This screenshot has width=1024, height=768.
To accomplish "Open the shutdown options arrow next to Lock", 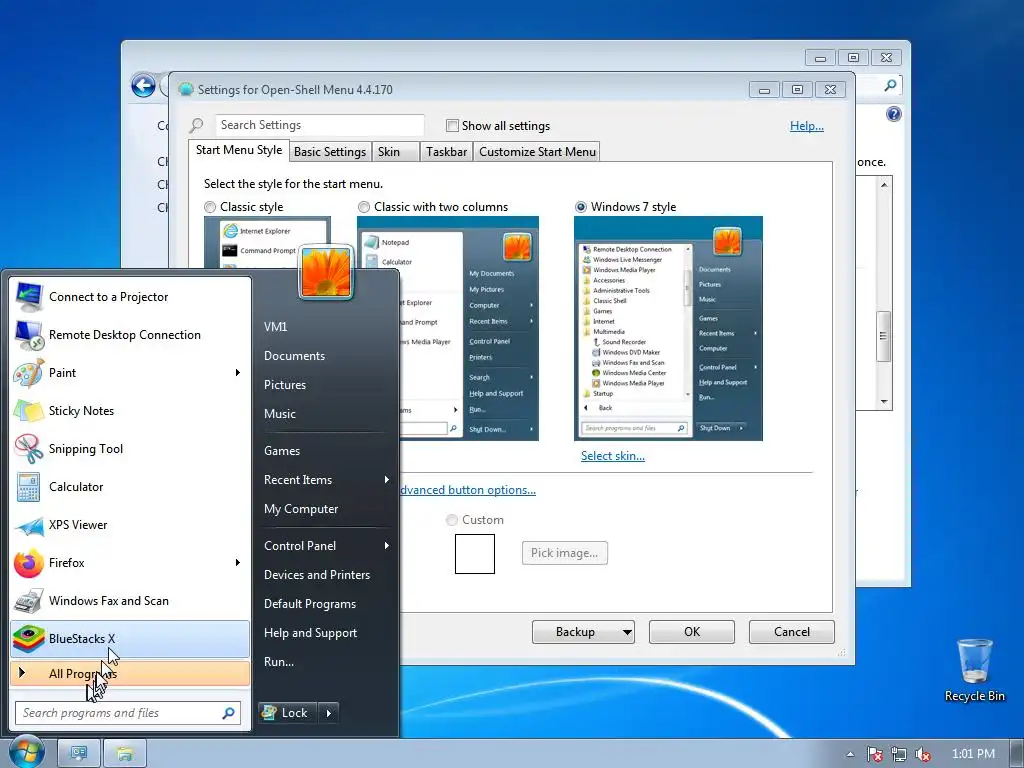I will pos(328,713).
